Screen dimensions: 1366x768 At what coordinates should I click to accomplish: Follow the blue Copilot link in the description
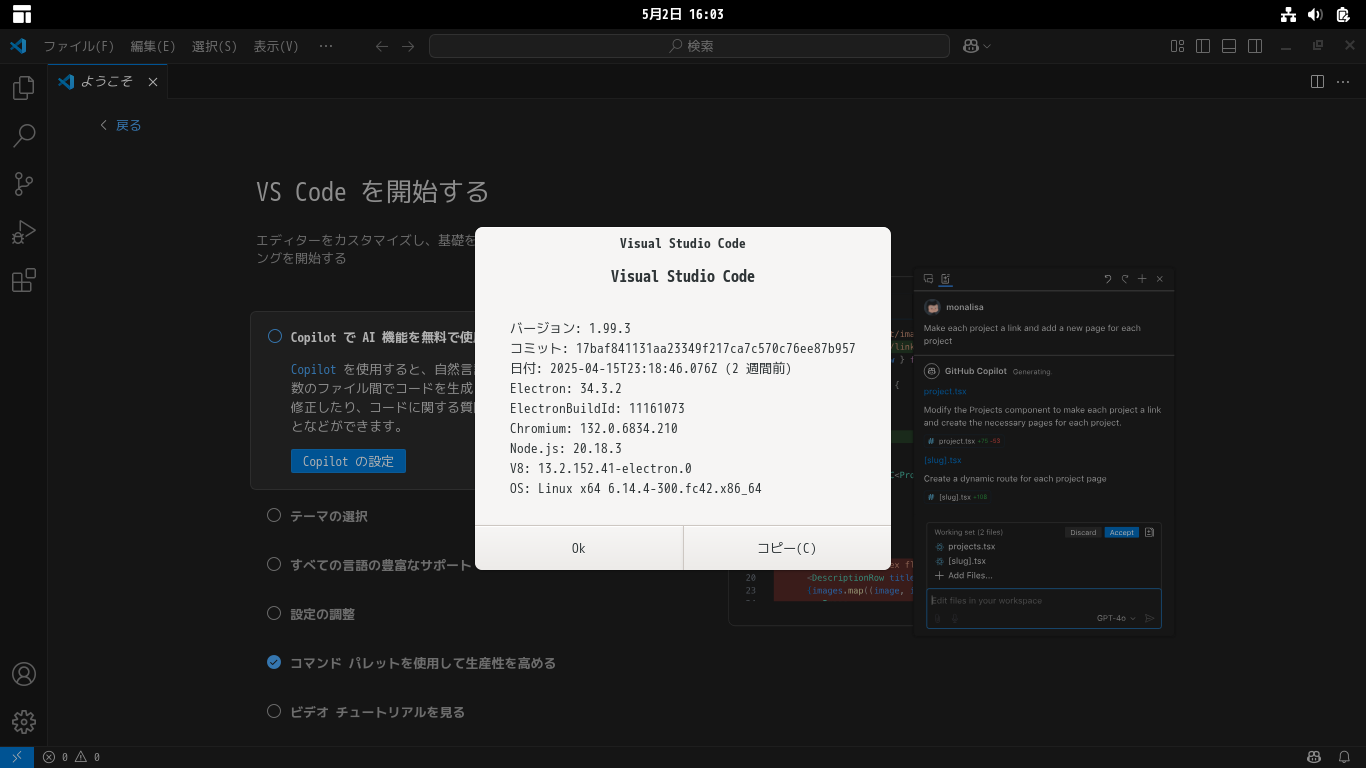tap(313, 369)
